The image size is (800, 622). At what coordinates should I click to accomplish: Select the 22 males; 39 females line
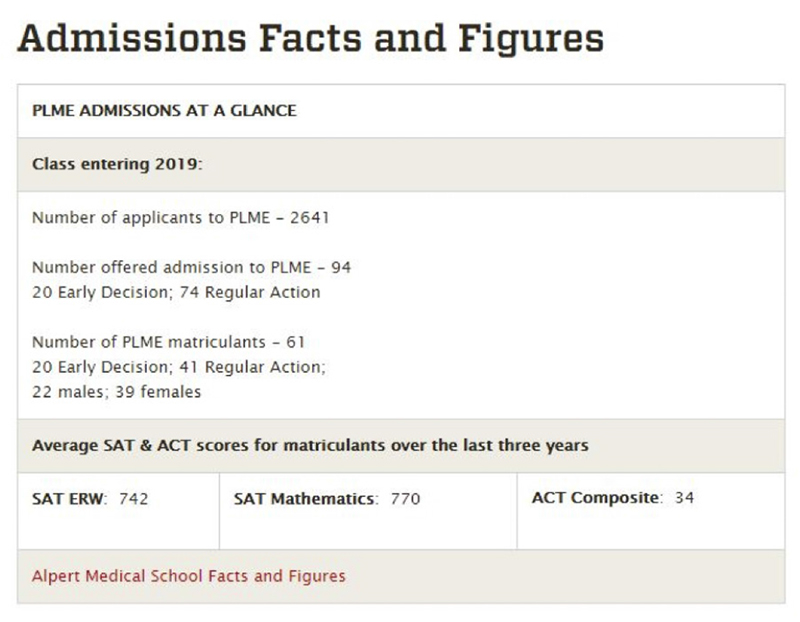click(x=116, y=392)
